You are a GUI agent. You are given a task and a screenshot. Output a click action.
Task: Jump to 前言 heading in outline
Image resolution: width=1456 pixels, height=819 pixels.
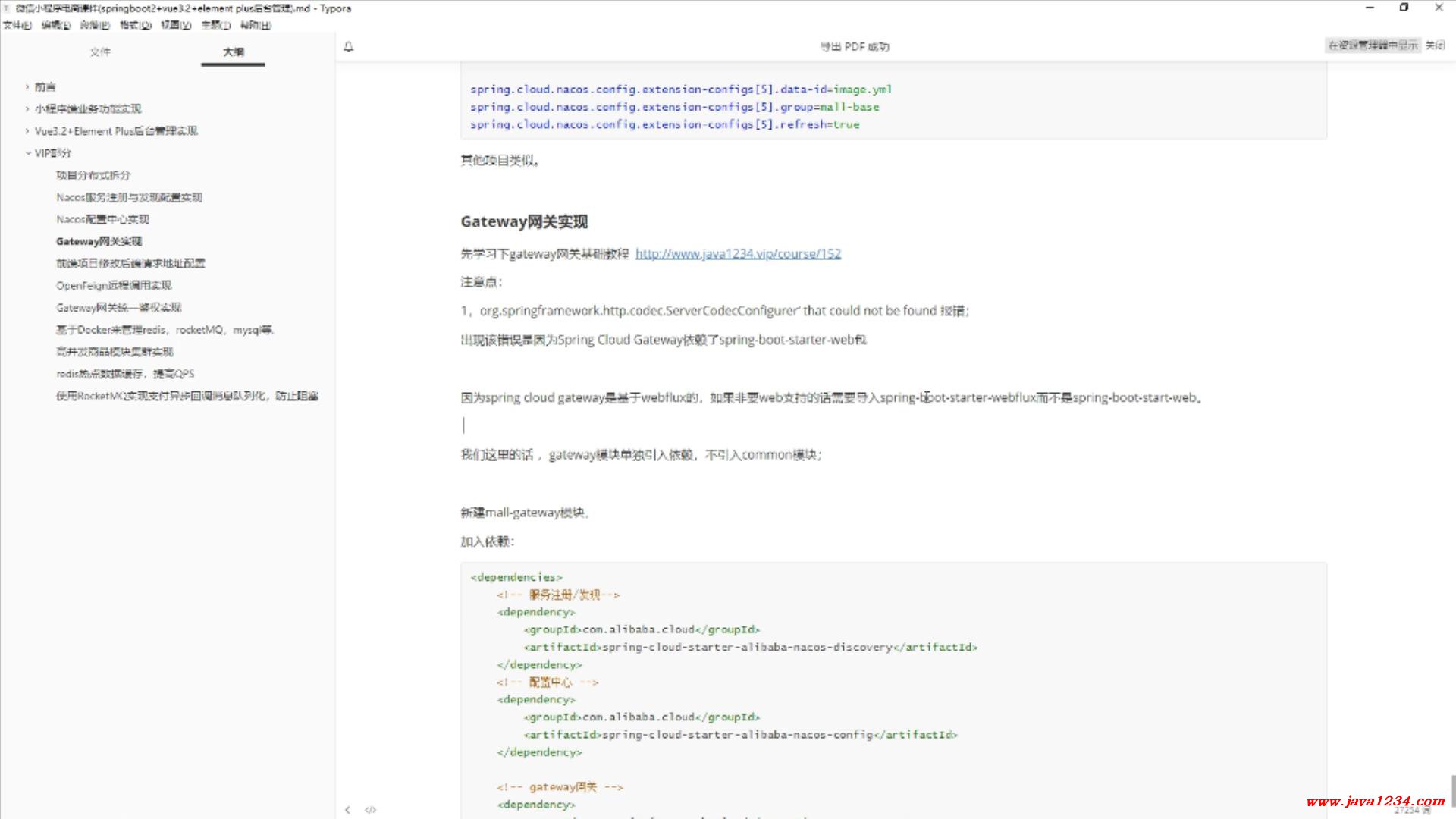click(45, 87)
